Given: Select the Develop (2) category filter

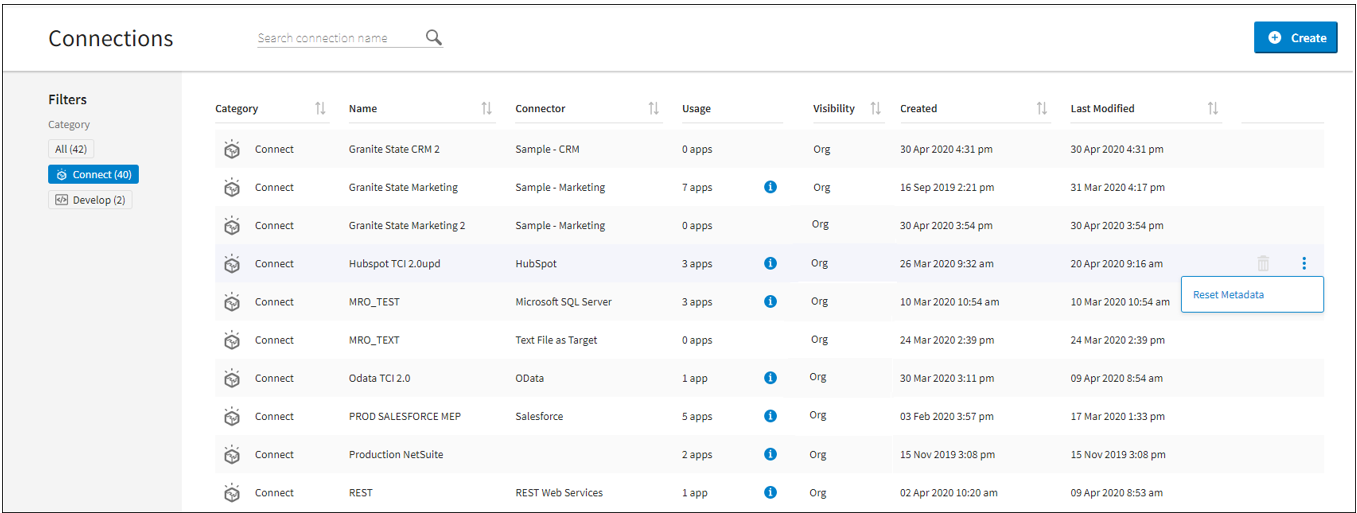Looking at the screenshot, I should click(x=90, y=200).
